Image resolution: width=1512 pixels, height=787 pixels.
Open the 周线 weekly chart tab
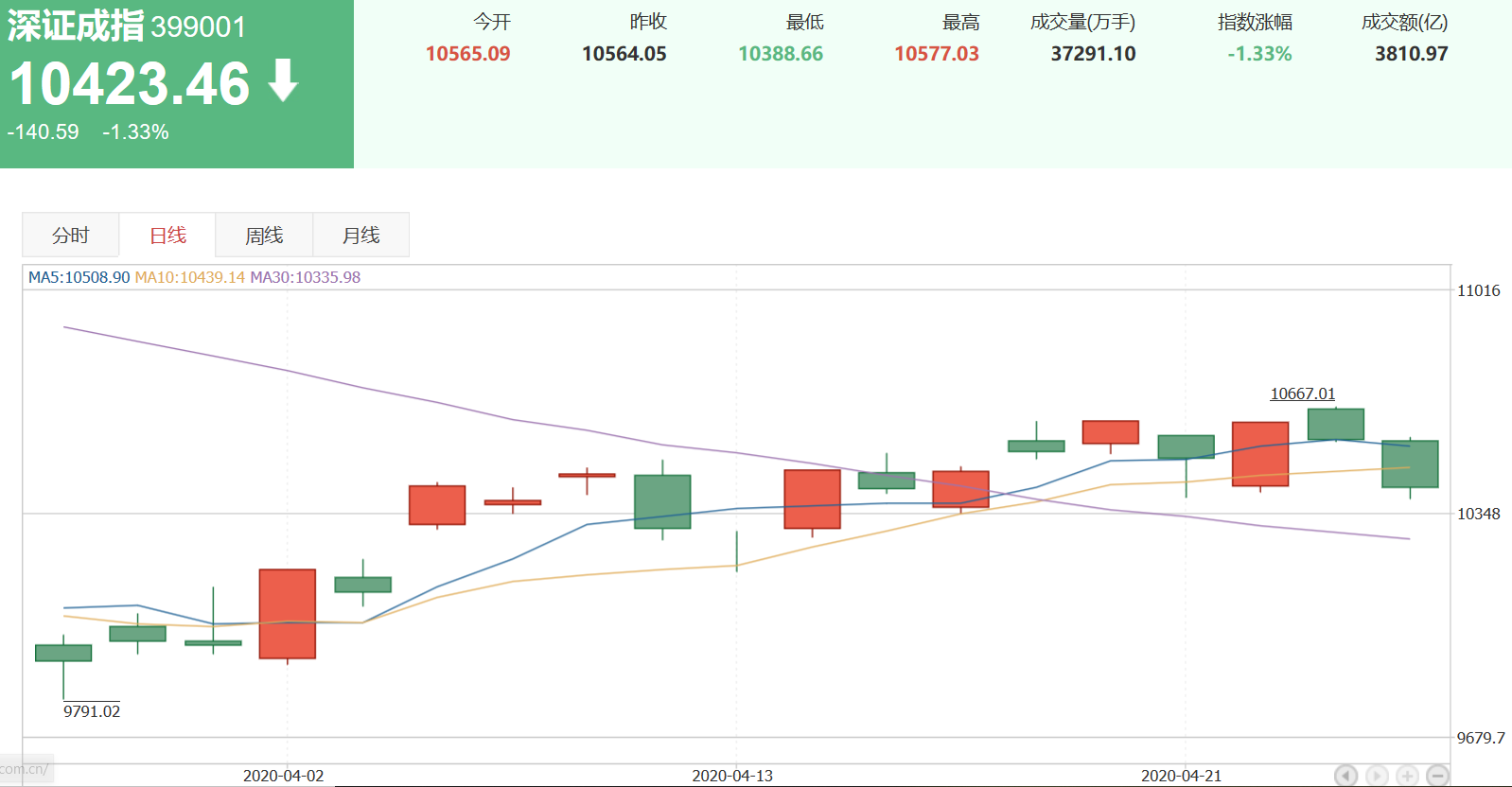(x=264, y=236)
